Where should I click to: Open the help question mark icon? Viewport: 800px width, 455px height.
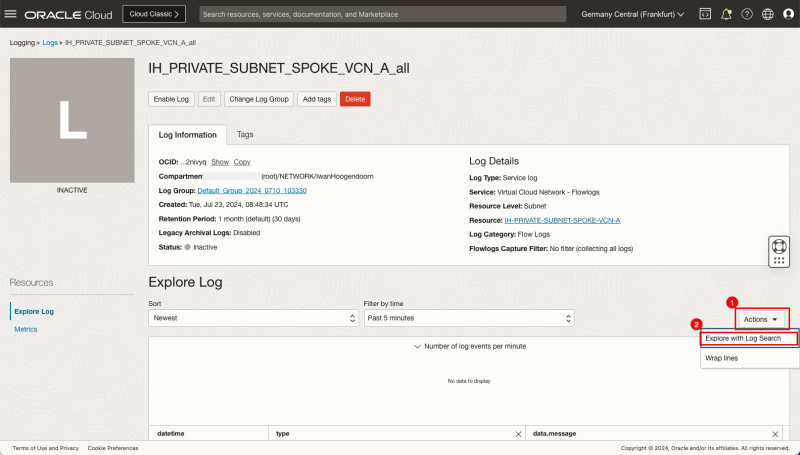click(x=746, y=15)
